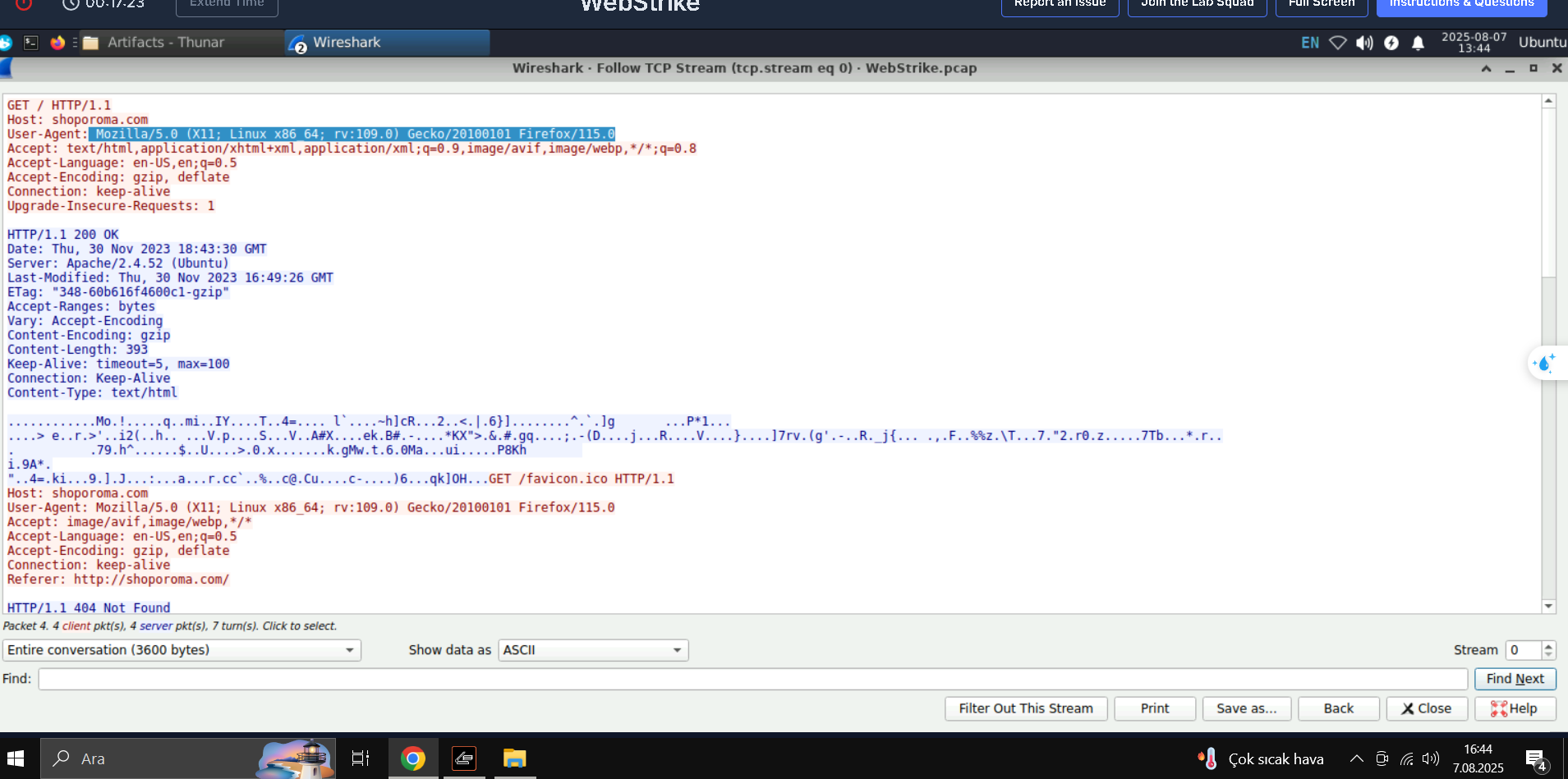Click the 'Content-Type: text/html' line
Viewport: 1568px width, 779px height.
(x=92, y=392)
